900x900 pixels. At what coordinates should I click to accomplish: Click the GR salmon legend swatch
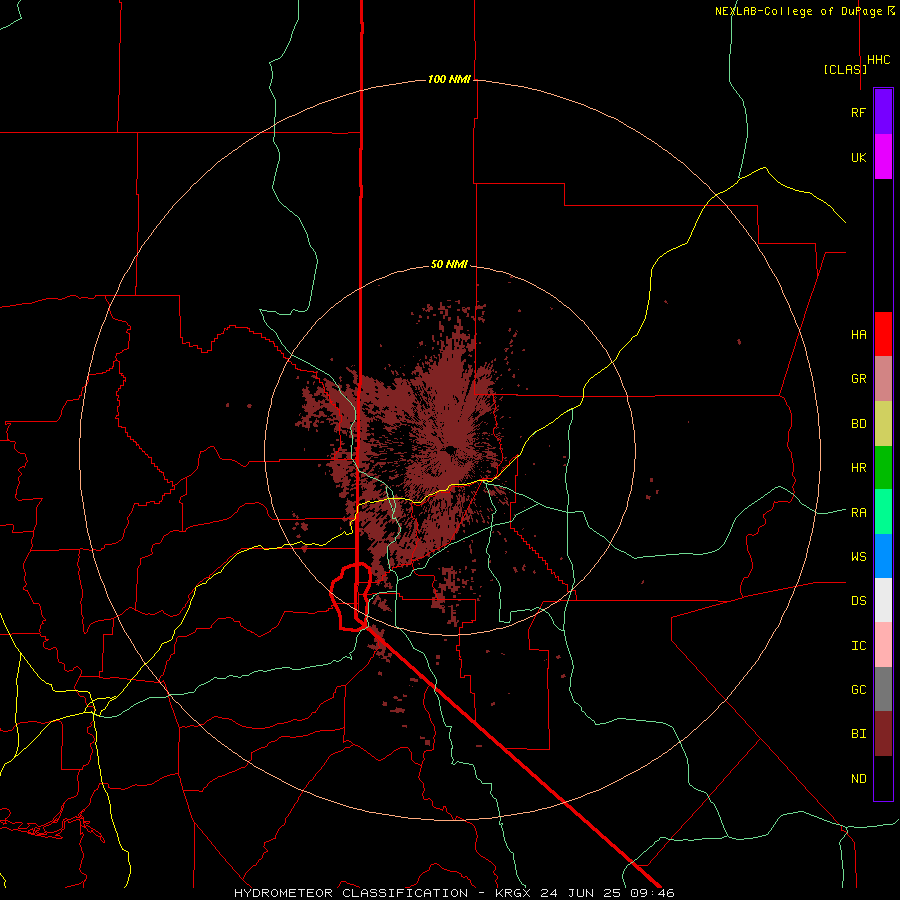(x=883, y=379)
